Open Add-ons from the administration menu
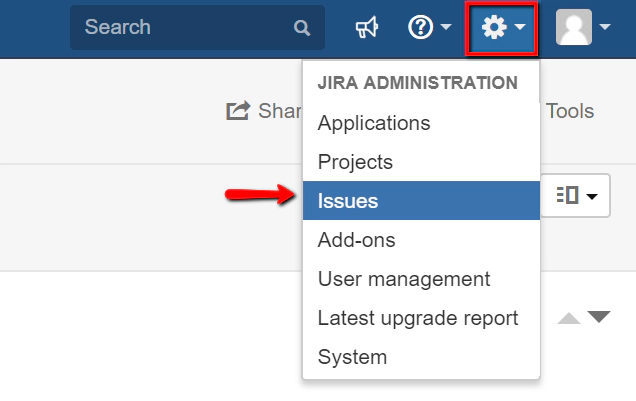The image size is (636, 401). (x=421, y=240)
